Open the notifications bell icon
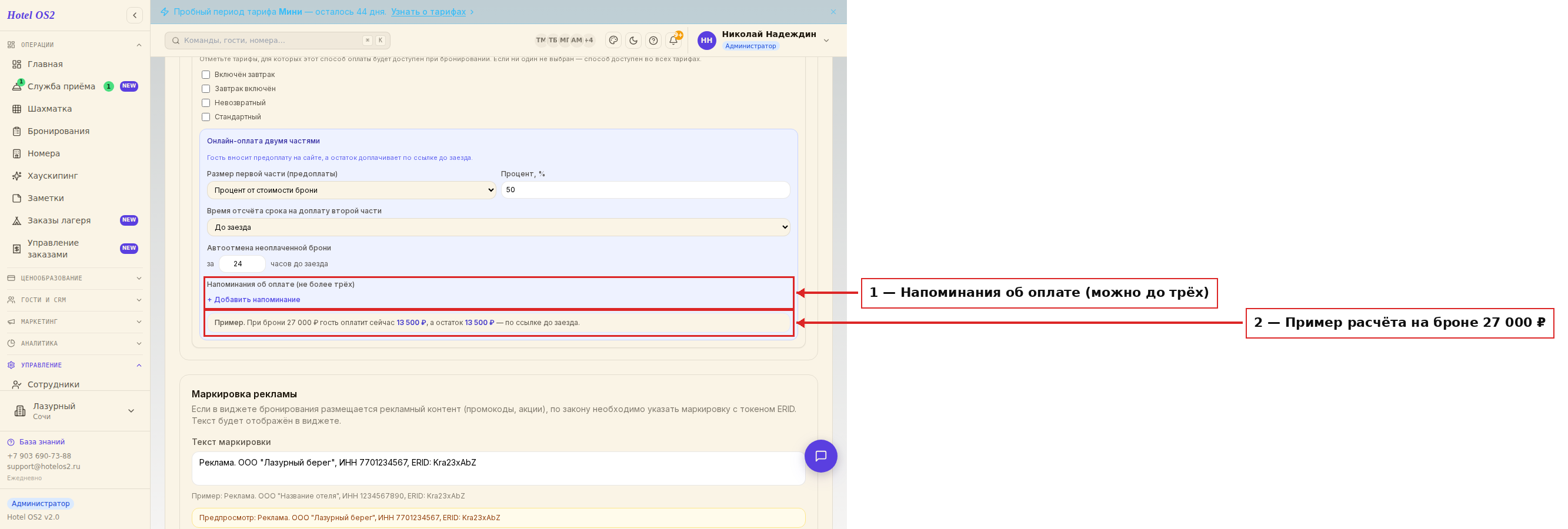Screen dimensions: 1568x529 [x=673, y=40]
